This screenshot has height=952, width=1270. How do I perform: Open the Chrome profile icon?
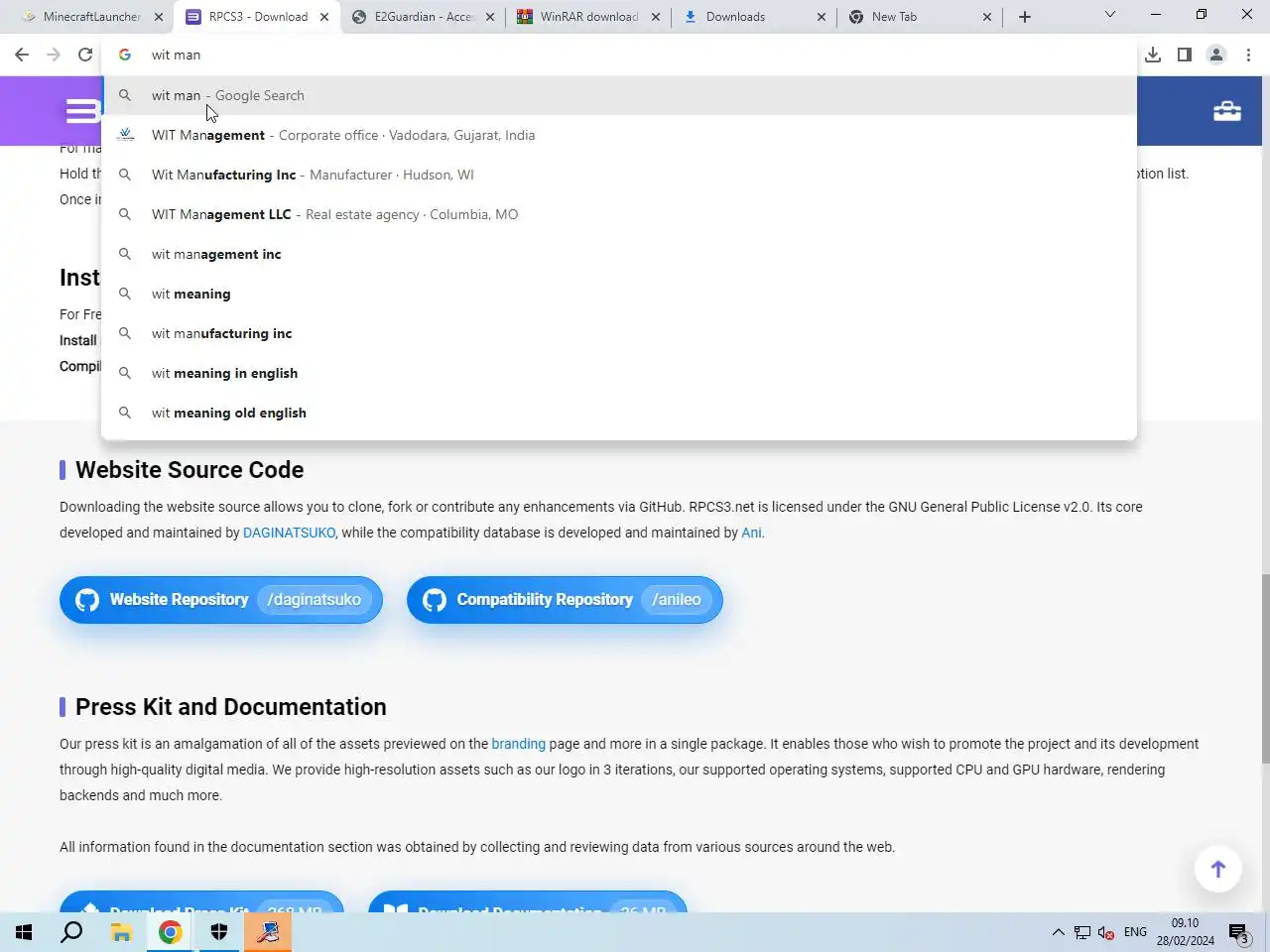pyautogui.click(x=1216, y=55)
